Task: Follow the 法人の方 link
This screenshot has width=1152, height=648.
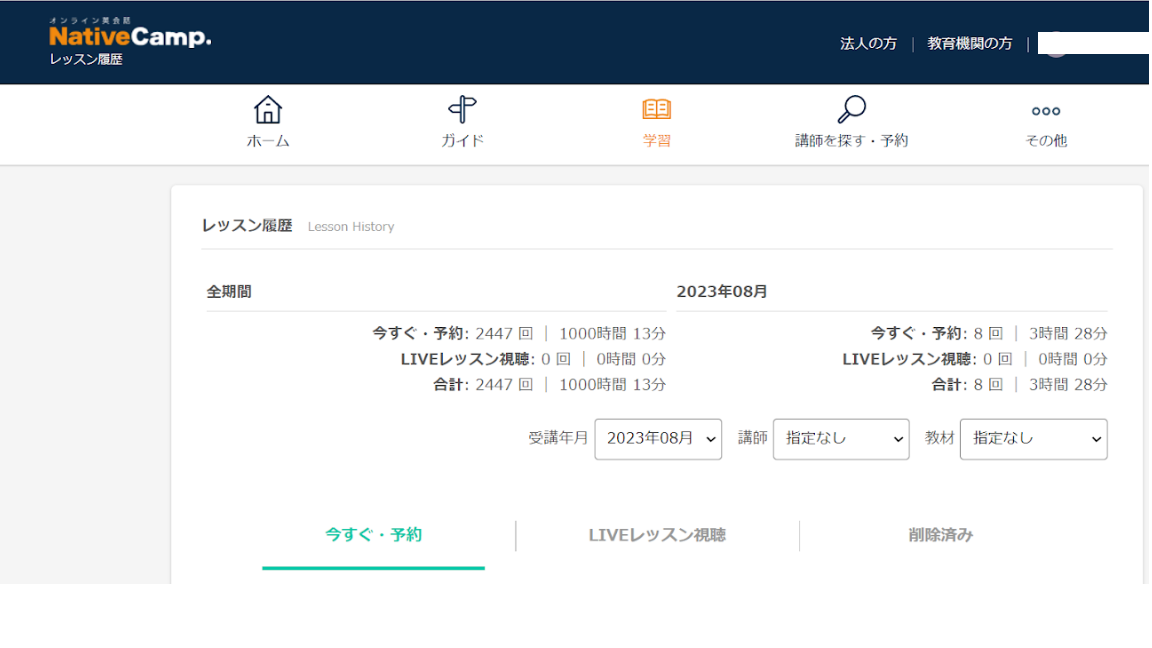Action: tap(868, 44)
